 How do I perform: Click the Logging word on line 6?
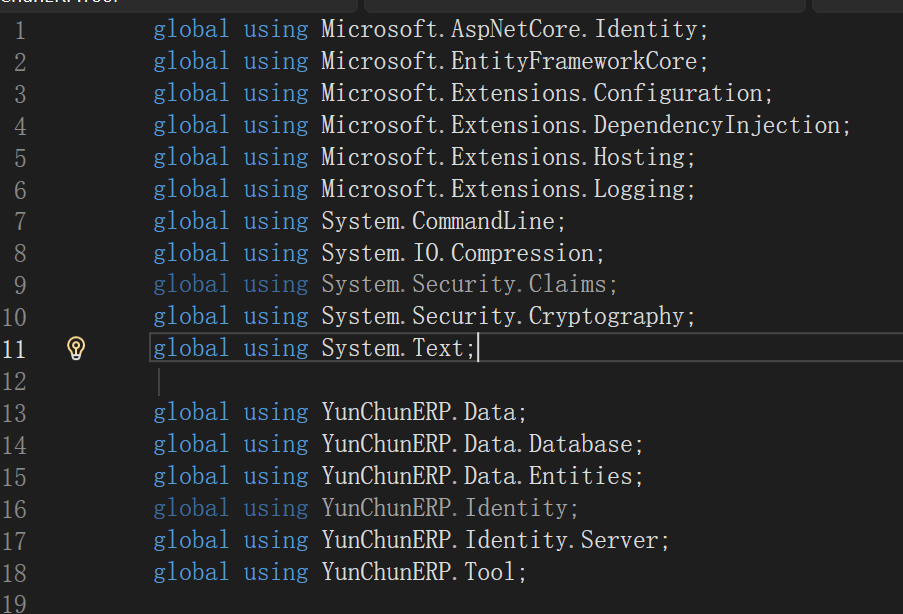pos(639,189)
